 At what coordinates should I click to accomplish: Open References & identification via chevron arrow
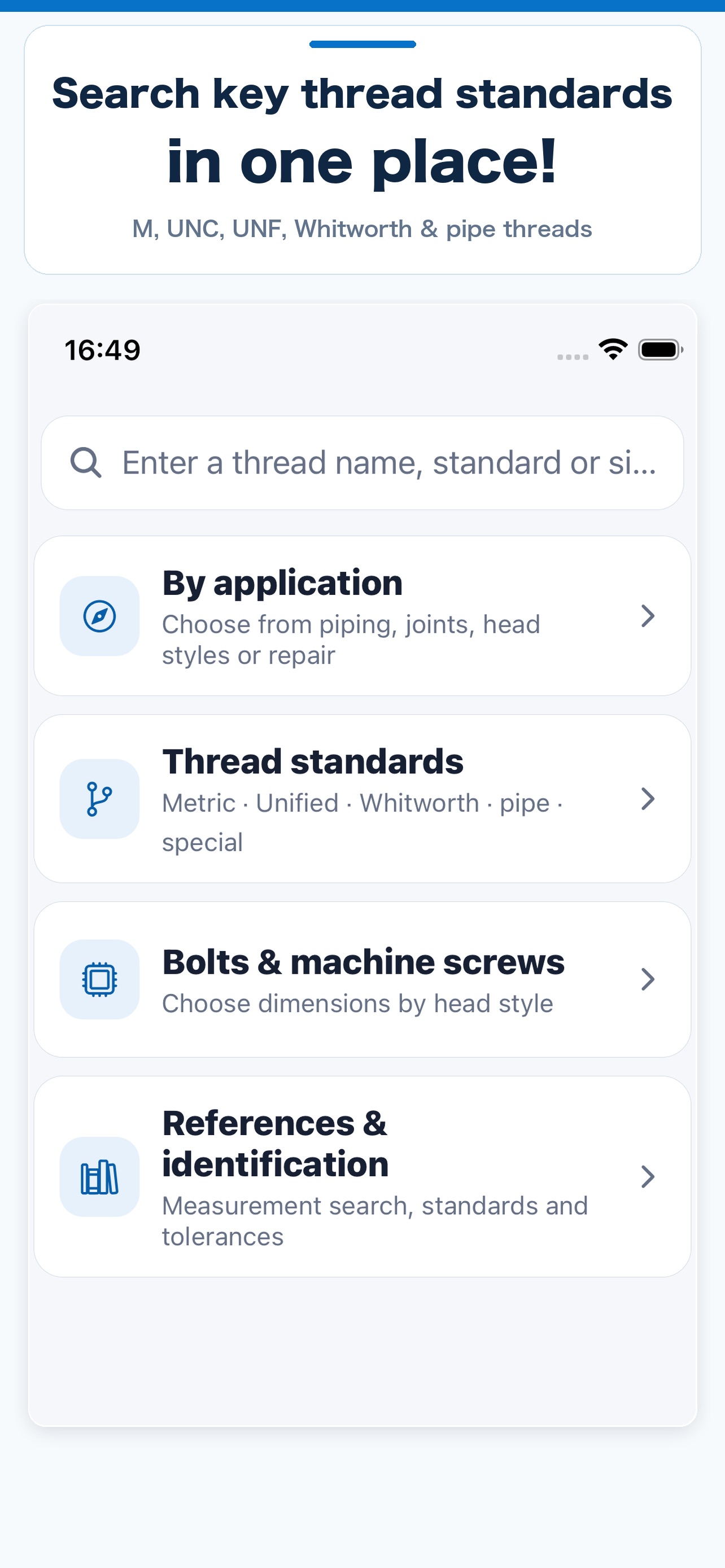[x=648, y=1177]
